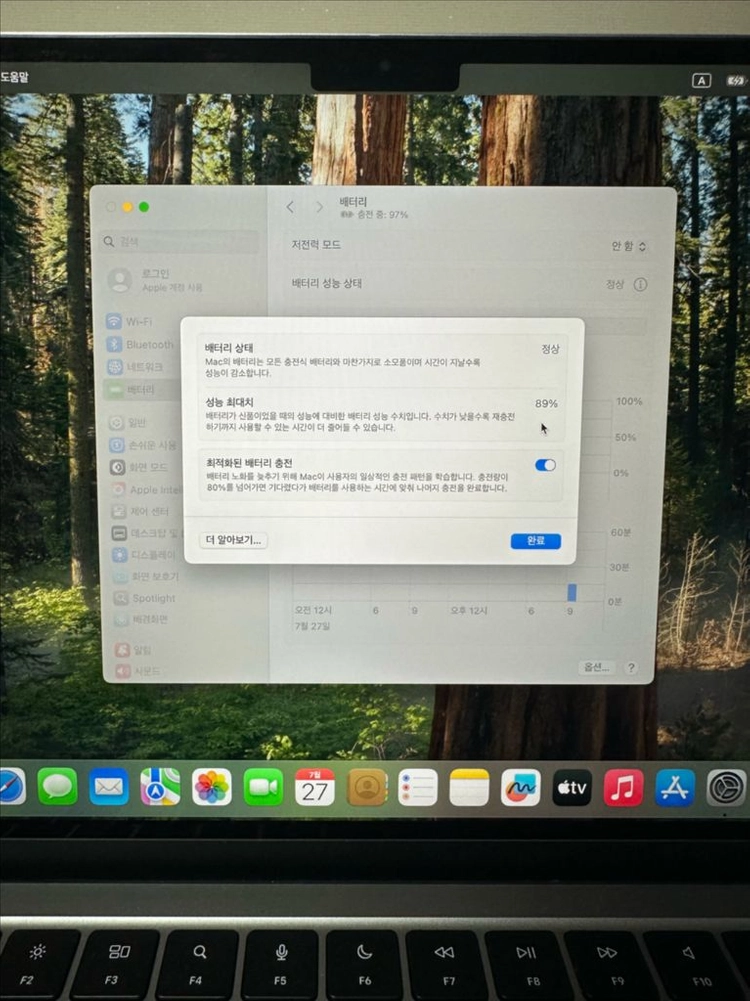The height and width of the screenshot is (1001, 750).
Task: Open System Settings from the Dock
Action: pos(726,788)
